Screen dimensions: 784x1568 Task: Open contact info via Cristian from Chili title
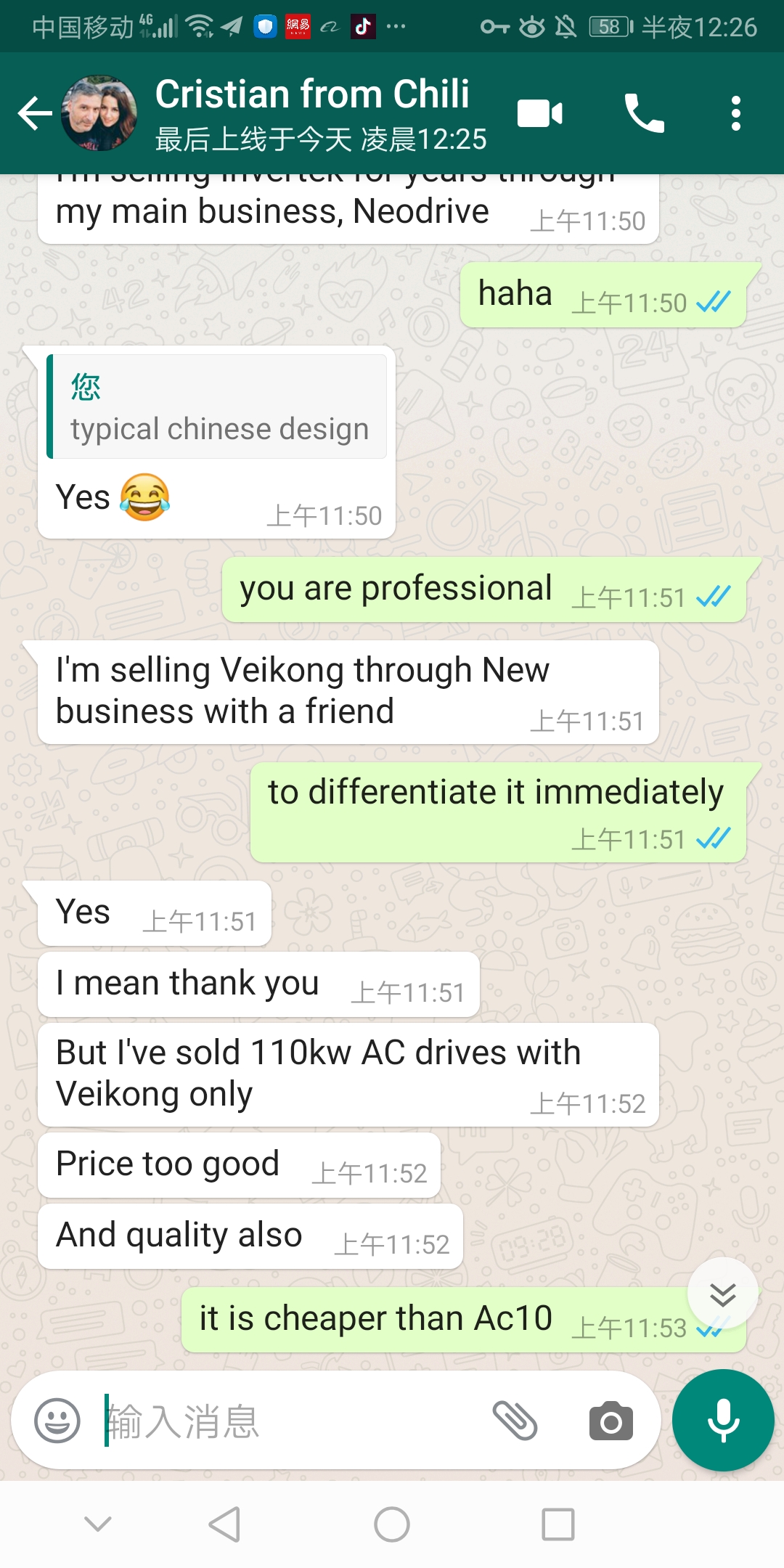(x=312, y=94)
